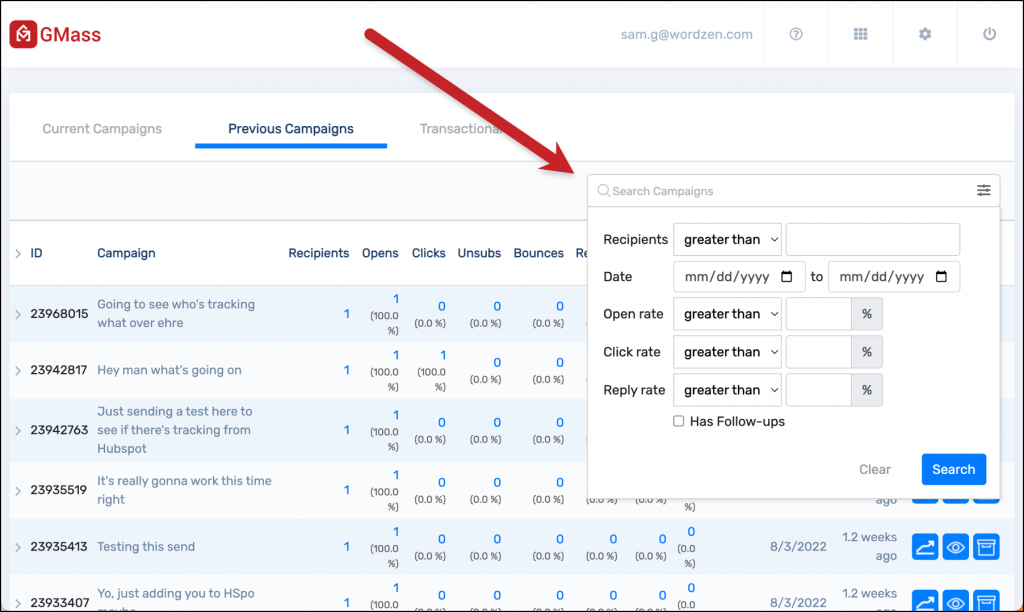Click the power sign-out icon
This screenshot has height=612, width=1024.
point(988,33)
